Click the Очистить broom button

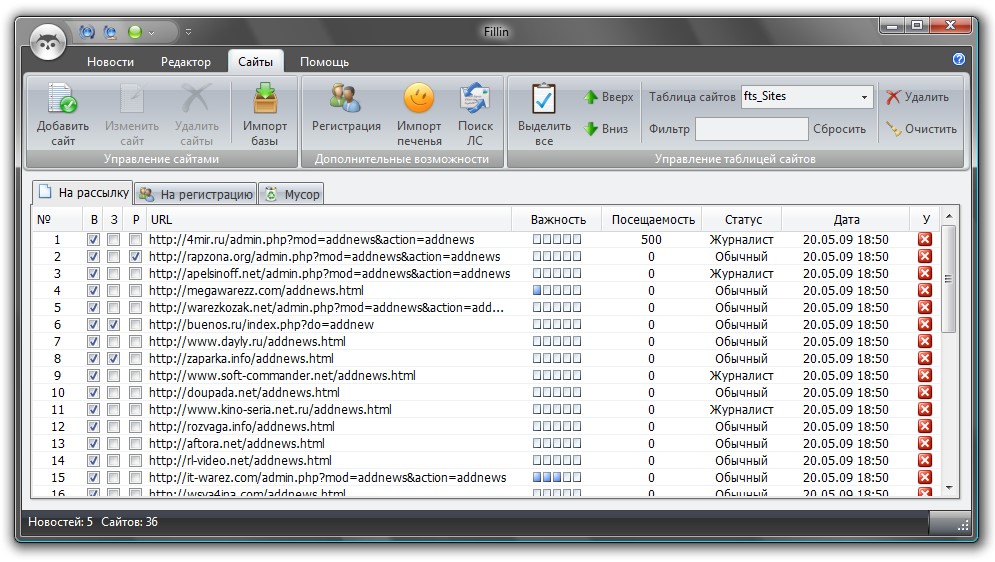coord(921,129)
